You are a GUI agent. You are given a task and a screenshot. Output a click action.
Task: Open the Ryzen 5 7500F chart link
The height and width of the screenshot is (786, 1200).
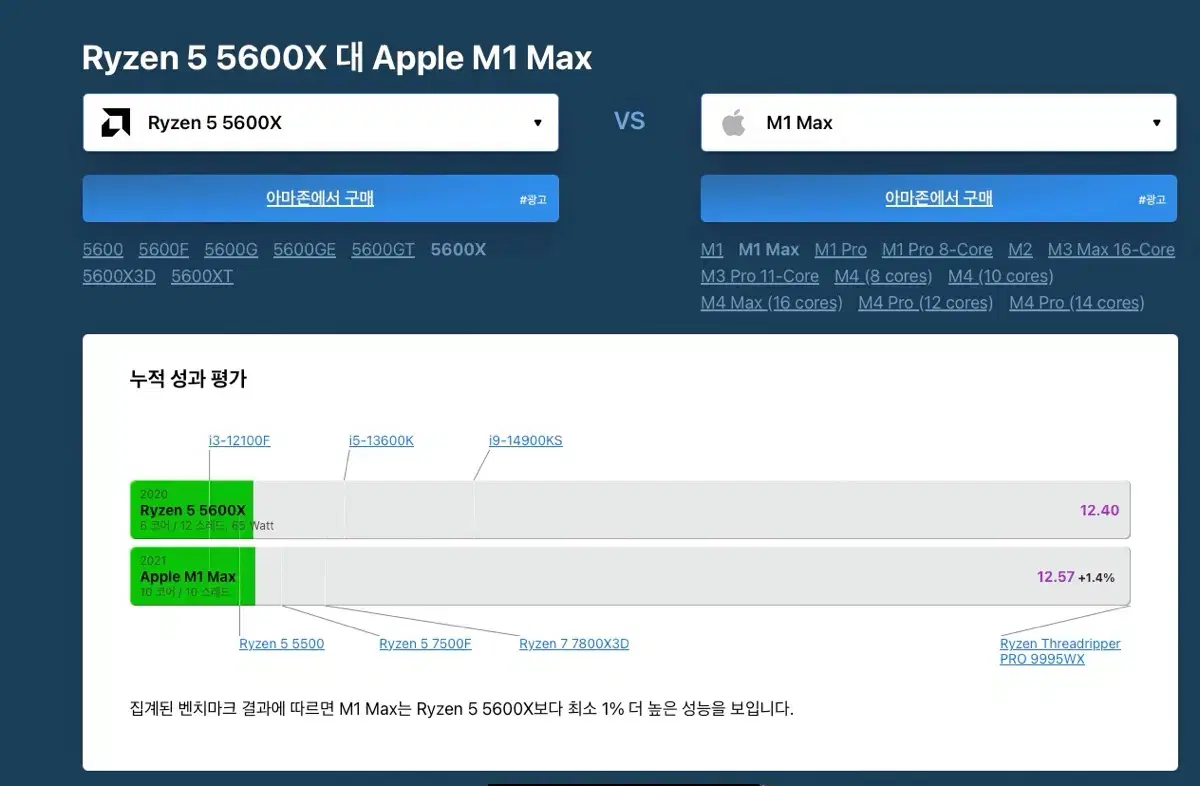425,644
